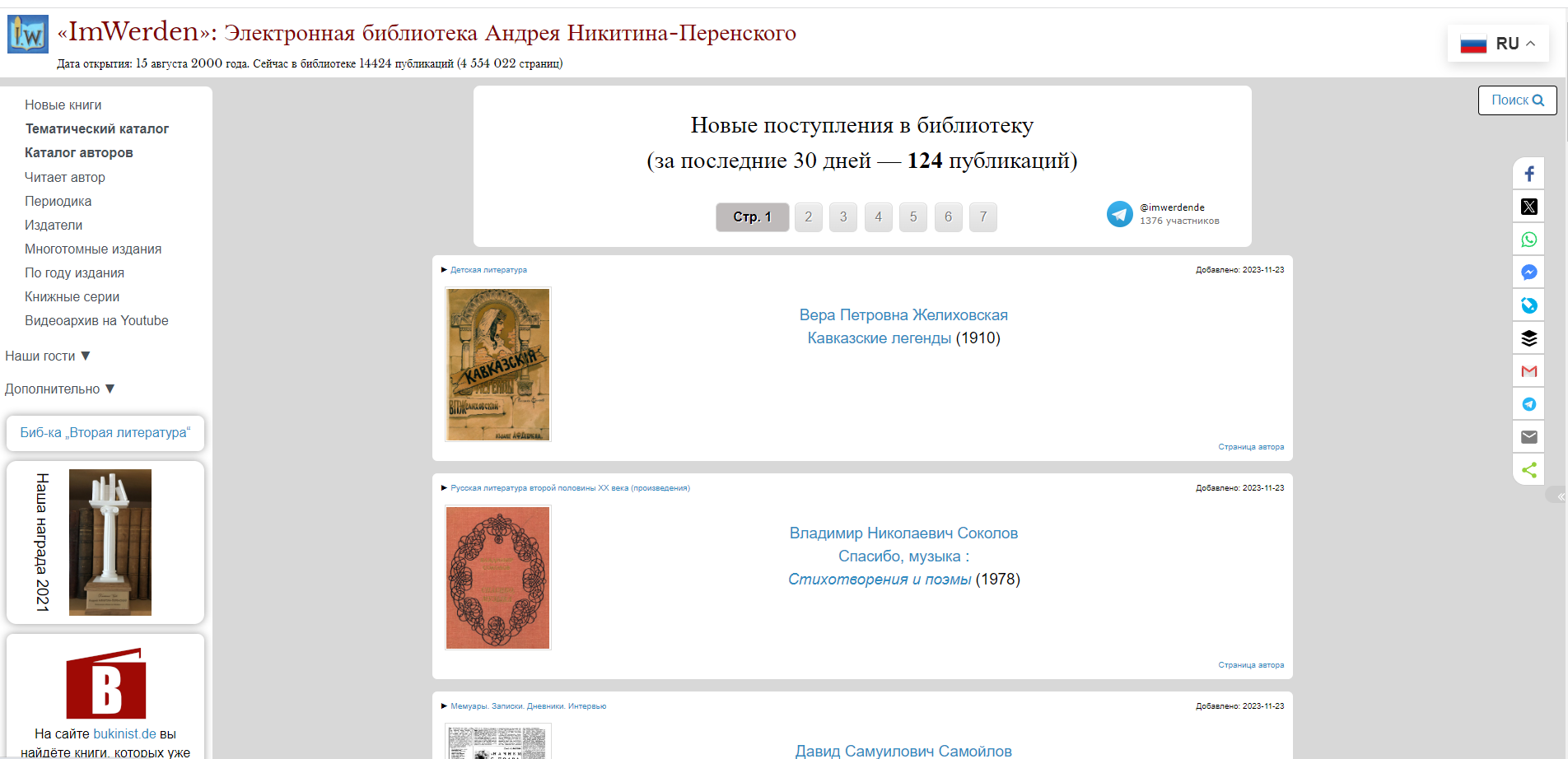Open Тематический каталог in sidebar
This screenshot has width=1568, height=759.
(96, 129)
